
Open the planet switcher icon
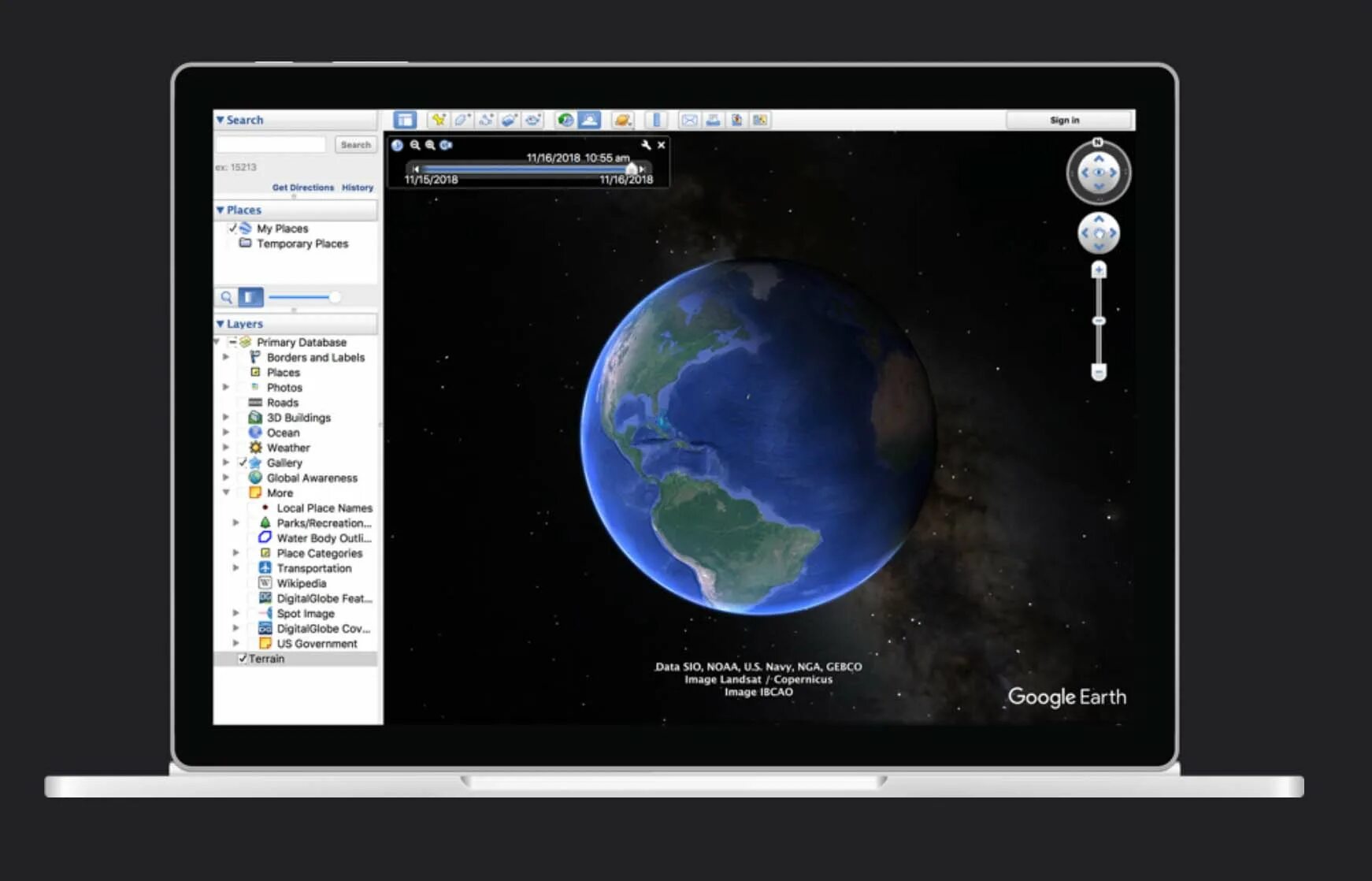click(623, 120)
